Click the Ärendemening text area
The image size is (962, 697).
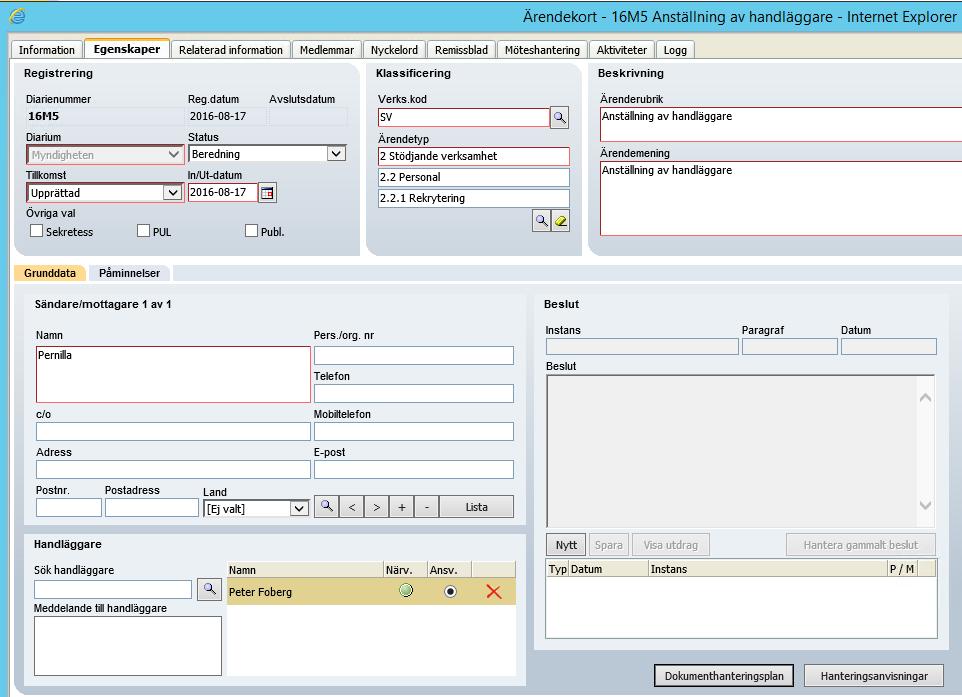[x=780, y=198]
